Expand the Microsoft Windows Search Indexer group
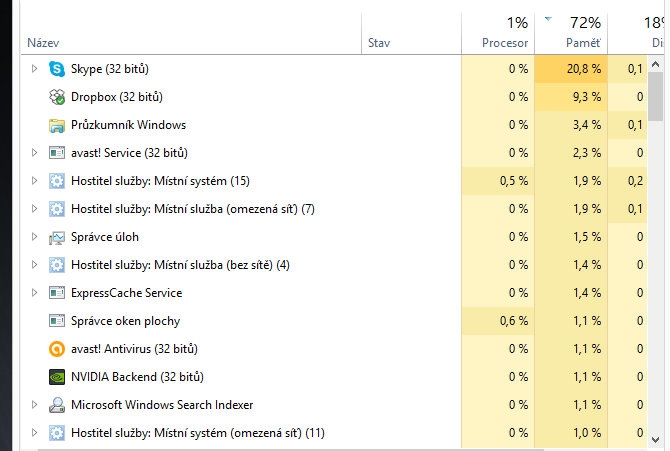This screenshot has width=670, height=451. pyautogui.click(x=35, y=404)
